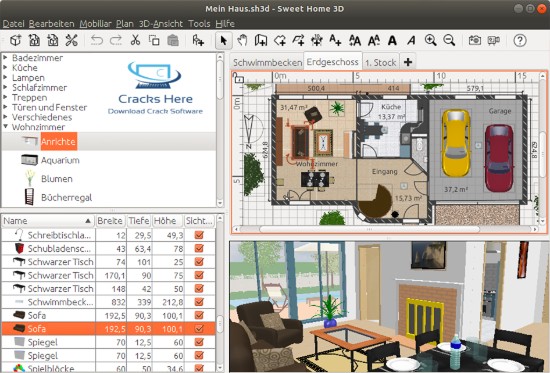Open Help with the question mark icon

coord(520,40)
